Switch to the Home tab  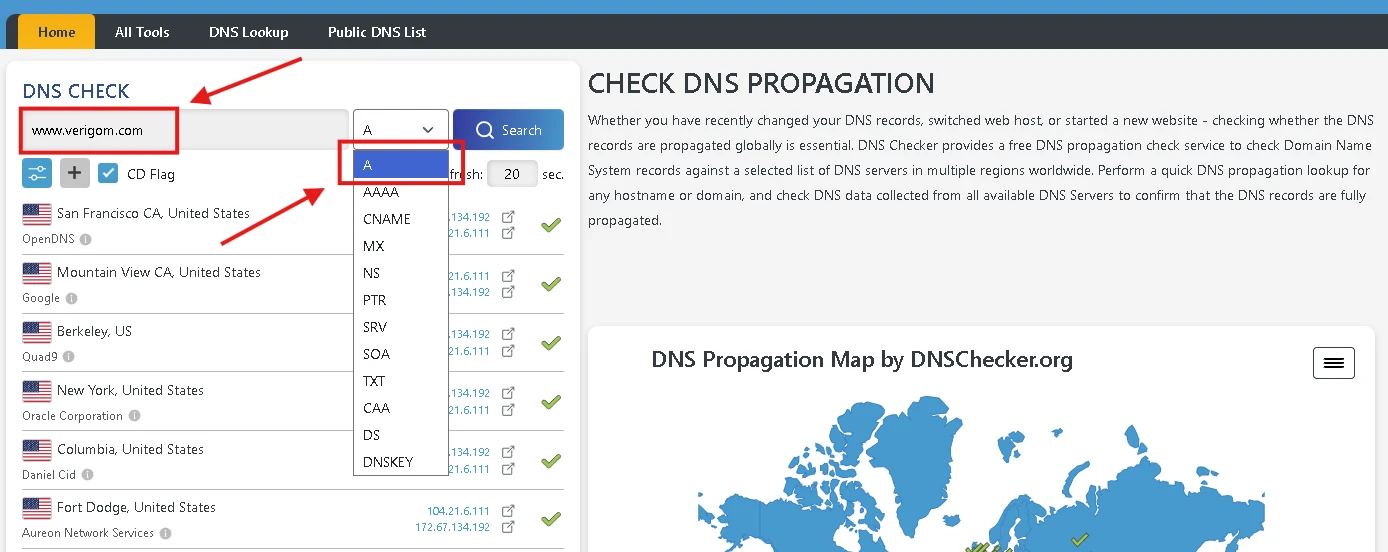[57, 32]
